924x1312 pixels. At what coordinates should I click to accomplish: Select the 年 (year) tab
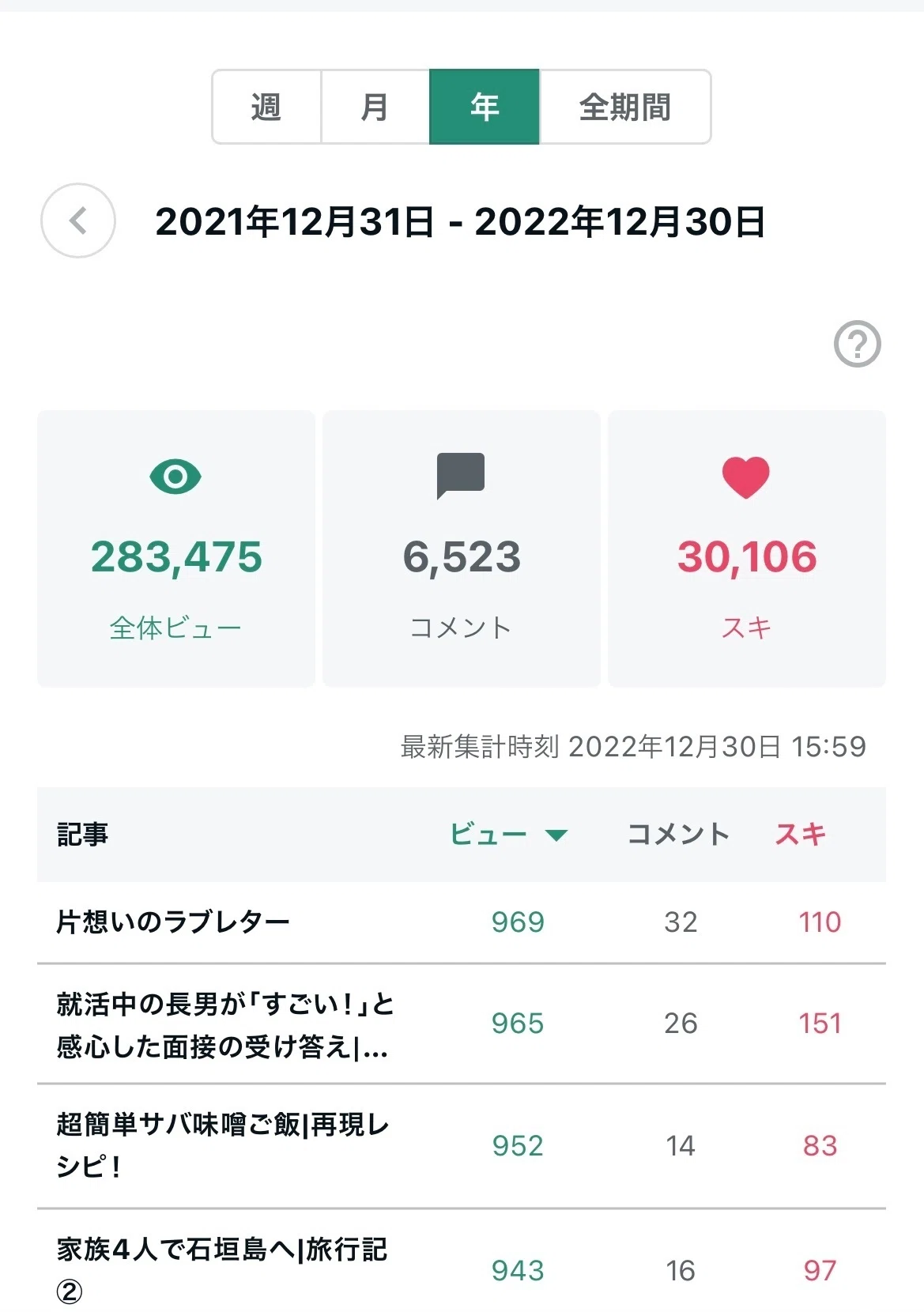click(485, 107)
